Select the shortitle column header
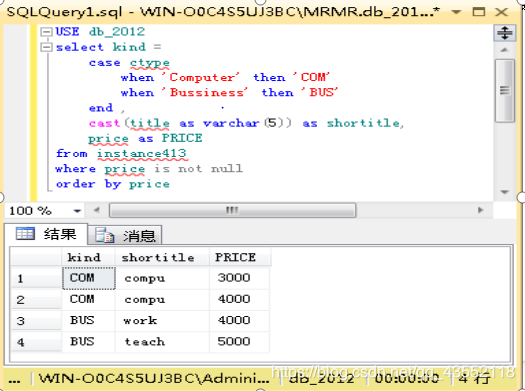Viewport: 525px width, 391px height. [x=162, y=257]
